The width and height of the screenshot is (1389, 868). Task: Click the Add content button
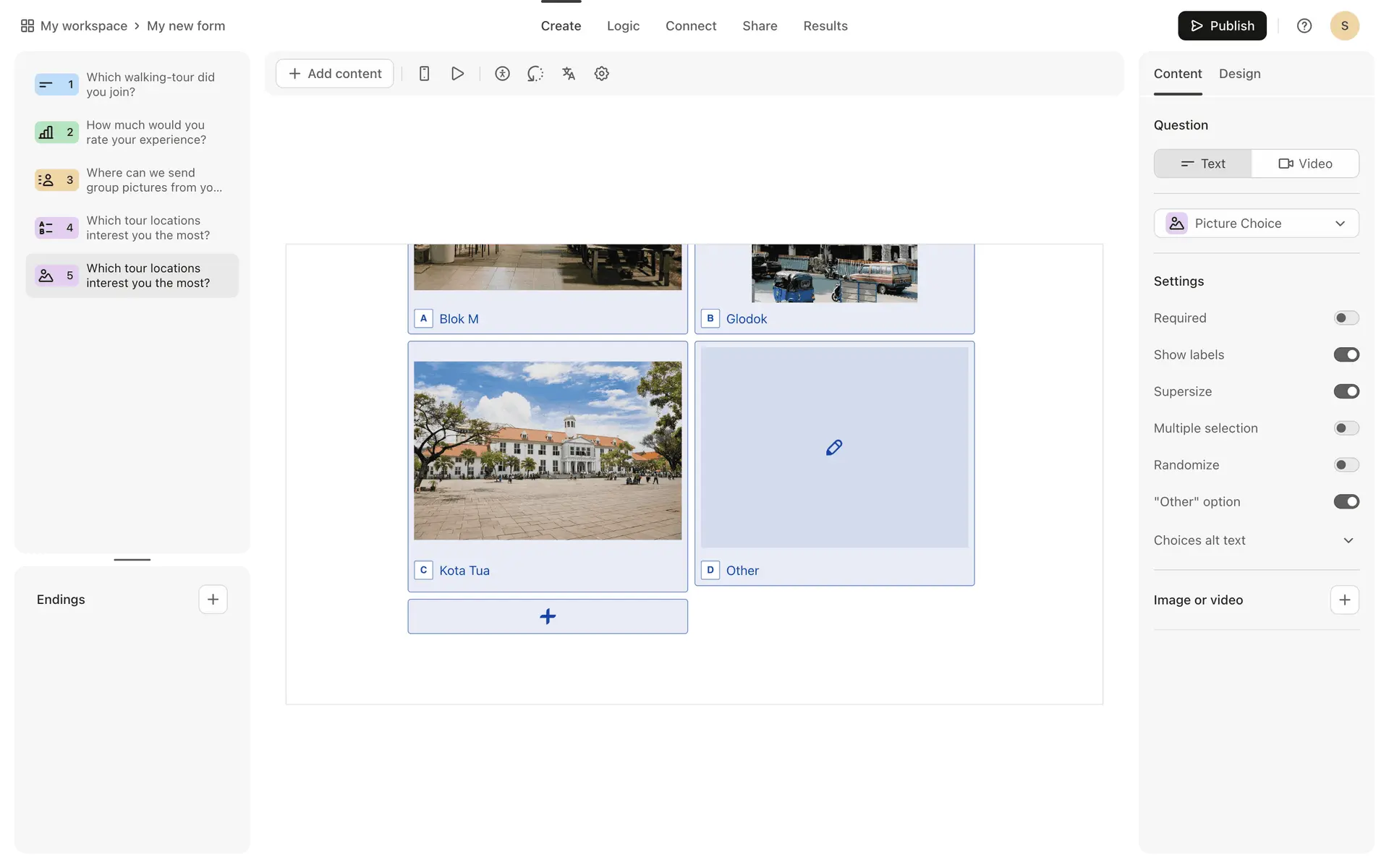tap(334, 74)
